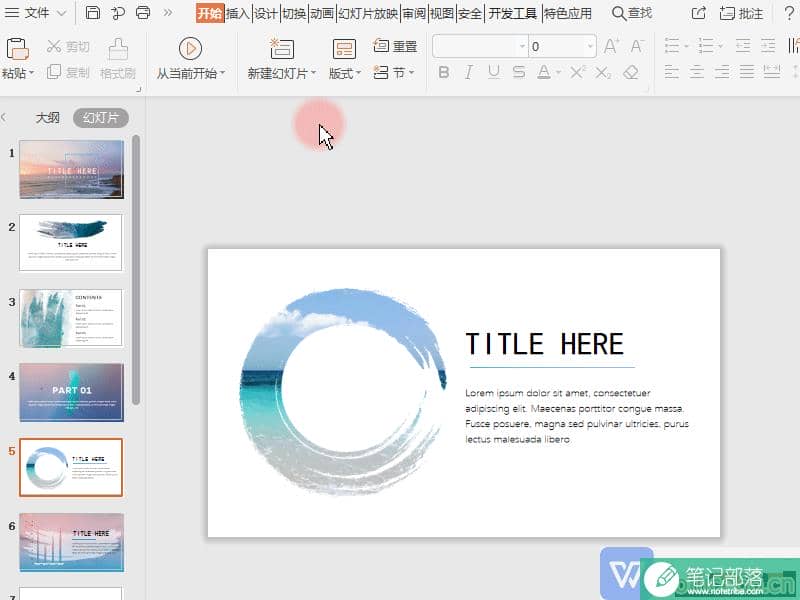Click the share icon in top bar
Screen dimensions: 800x600
[698, 13]
